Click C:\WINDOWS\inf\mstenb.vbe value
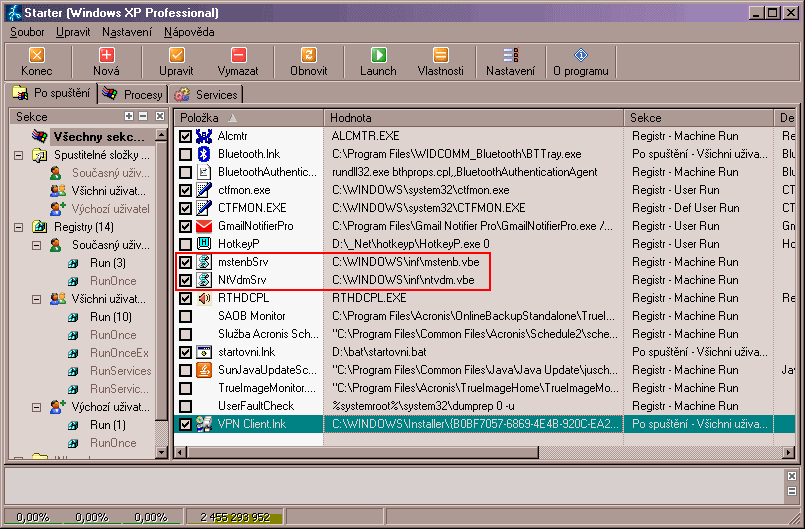The width and height of the screenshot is (805, 529). (405, 262)
